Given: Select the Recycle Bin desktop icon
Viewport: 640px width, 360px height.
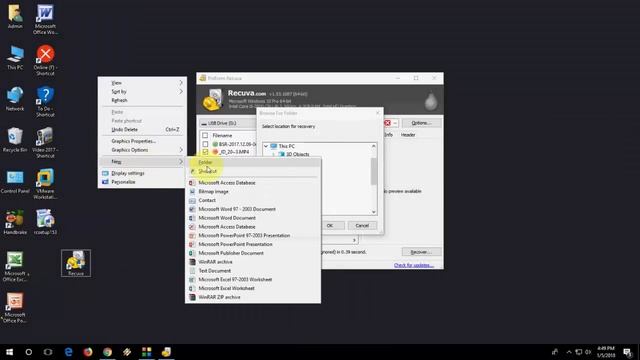Looking at the screenshot, I should click(x=15, y=140).
